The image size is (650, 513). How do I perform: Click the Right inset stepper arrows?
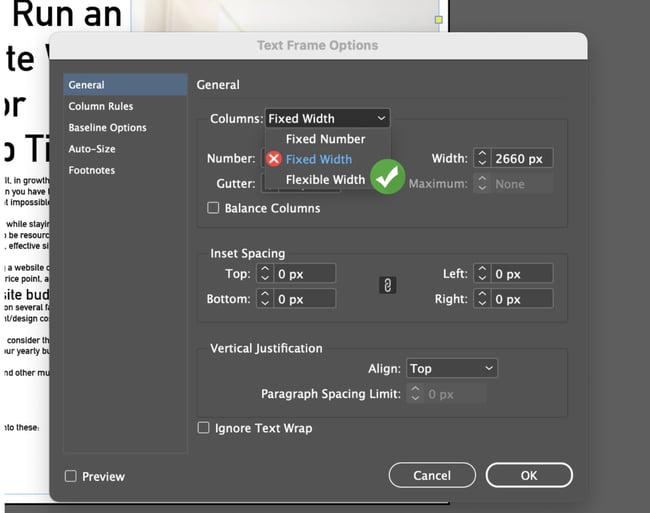pyautogui.click(x=482, y=299)
